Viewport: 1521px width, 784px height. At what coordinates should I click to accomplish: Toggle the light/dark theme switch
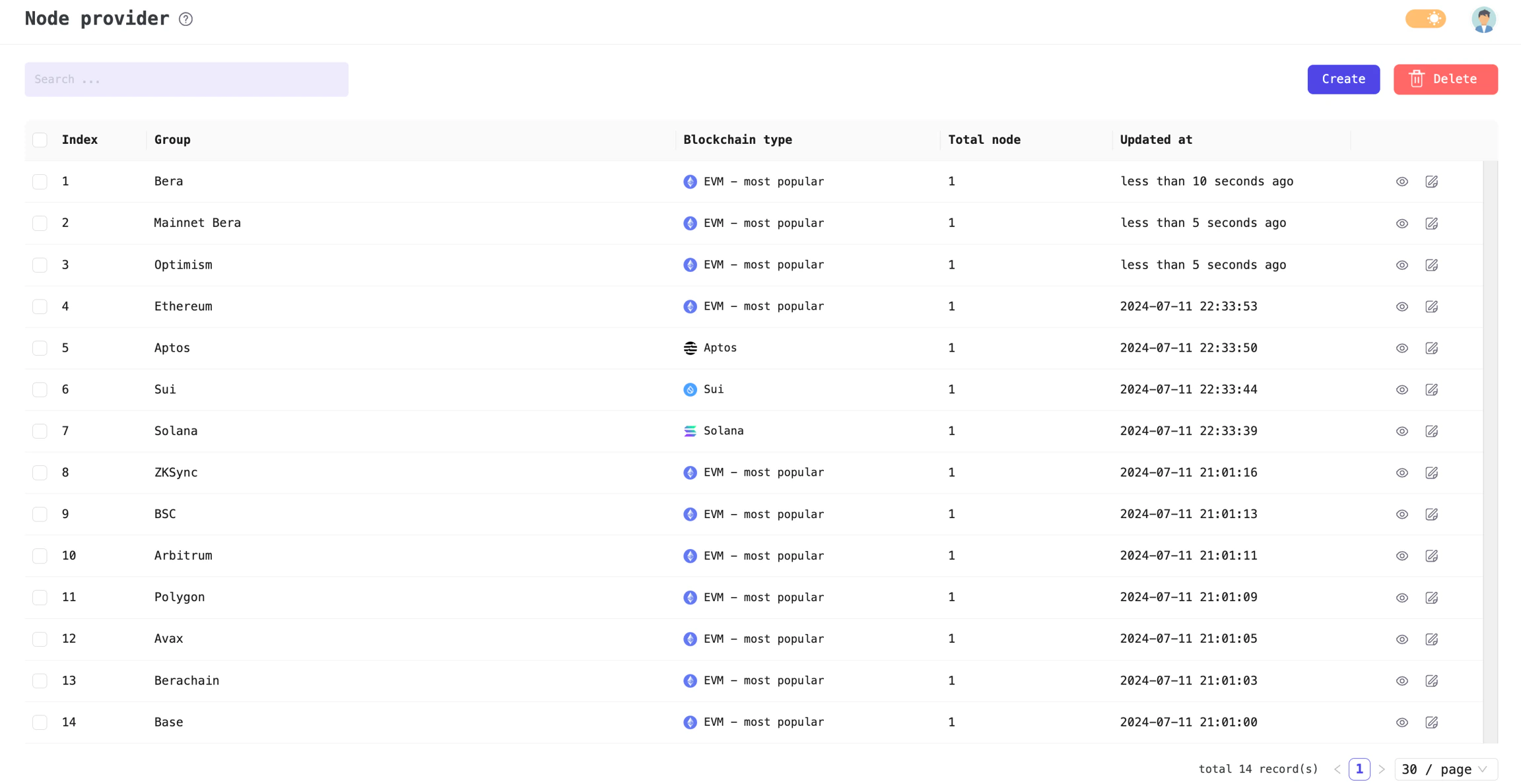pyautogui.click(x=1425, y=18)
